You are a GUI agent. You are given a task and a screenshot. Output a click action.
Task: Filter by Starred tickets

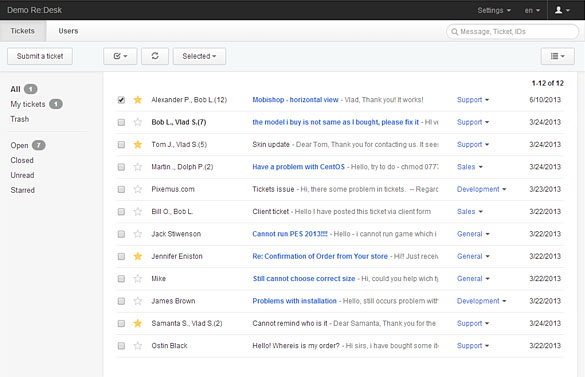(x=22, y=190)
